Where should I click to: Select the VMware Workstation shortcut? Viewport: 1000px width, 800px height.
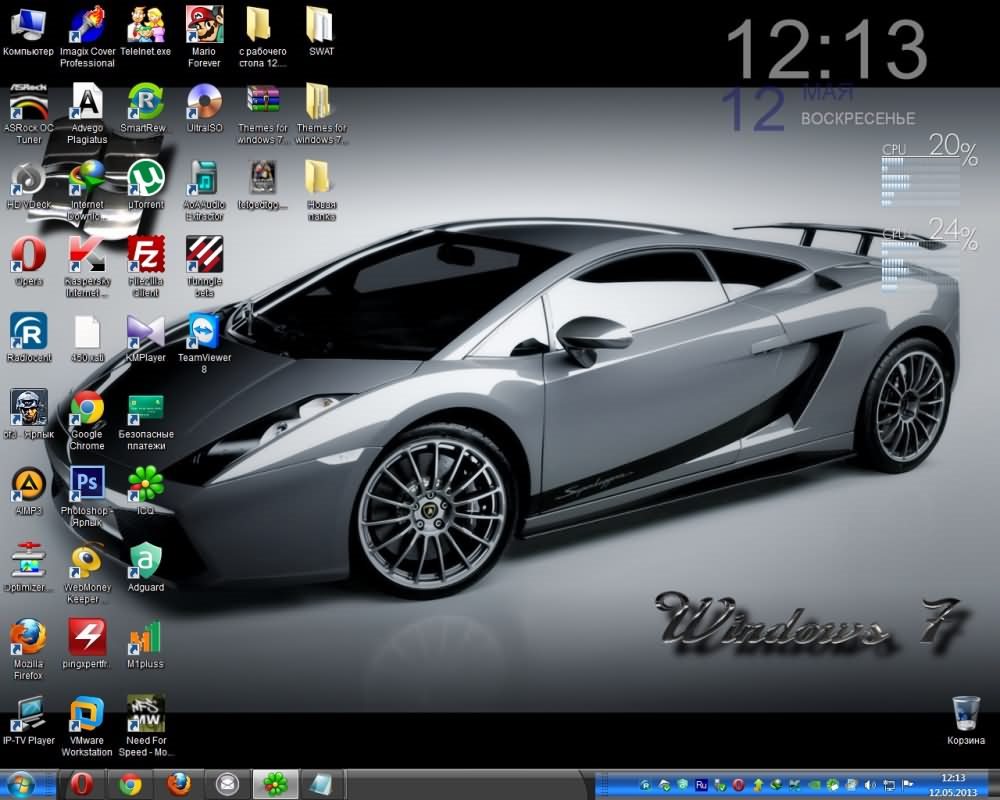click(x=87, y=715)
